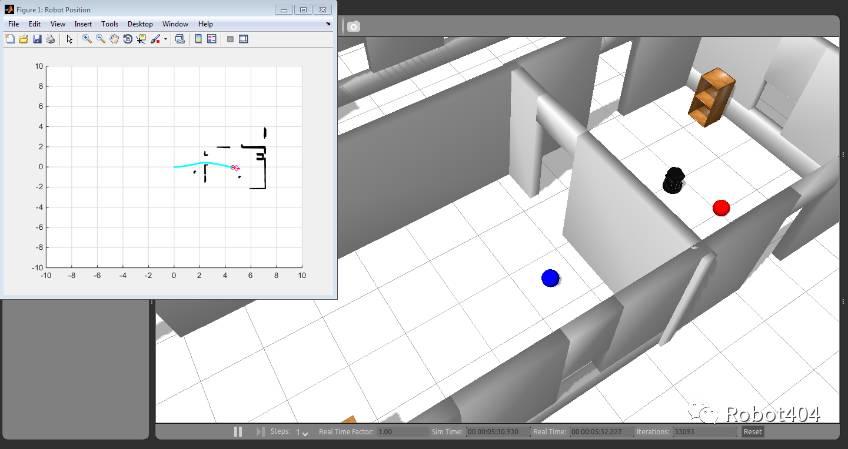Print the figure using the printer icon
Screen dimensions: 848x449
[x=50, y=39]
